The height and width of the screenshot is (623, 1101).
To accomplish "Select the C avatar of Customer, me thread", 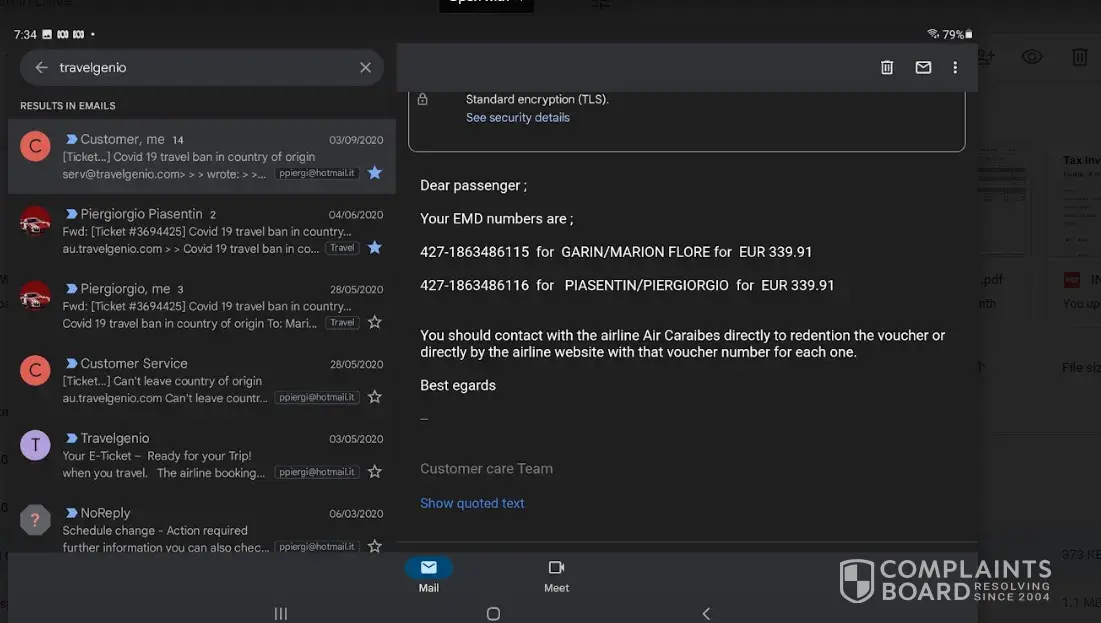I will (x=35, y=147).
